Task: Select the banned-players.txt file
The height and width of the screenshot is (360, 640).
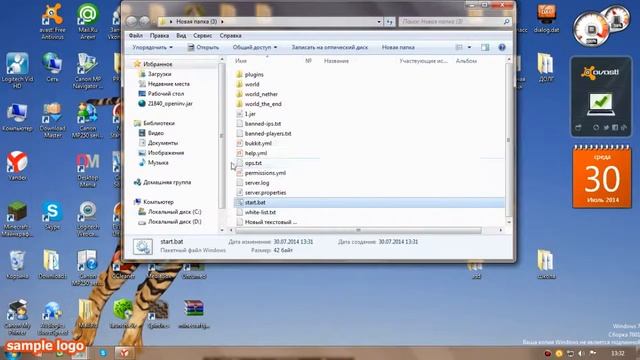Action: pos(268,133)
